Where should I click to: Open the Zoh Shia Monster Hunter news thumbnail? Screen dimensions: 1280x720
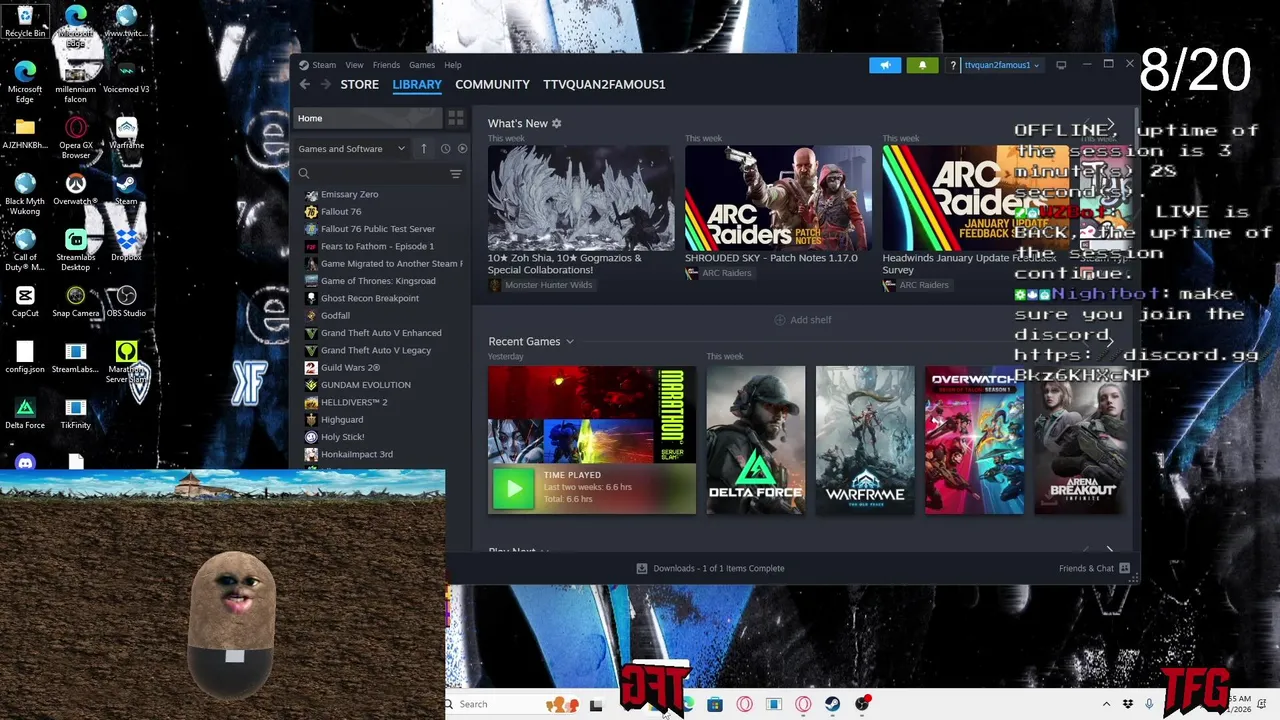pyautogui.click(x=581, y=198)
